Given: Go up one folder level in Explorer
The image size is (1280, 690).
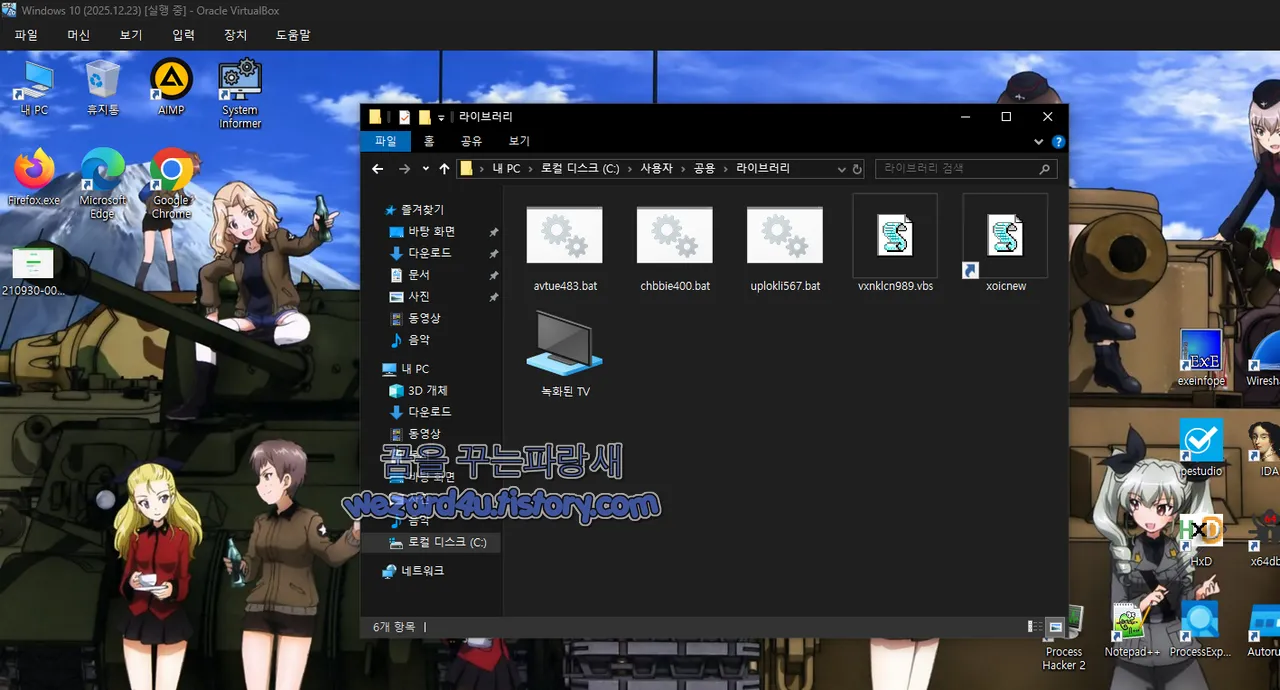Looking at the screenshot, I should [x=444, y=169].
